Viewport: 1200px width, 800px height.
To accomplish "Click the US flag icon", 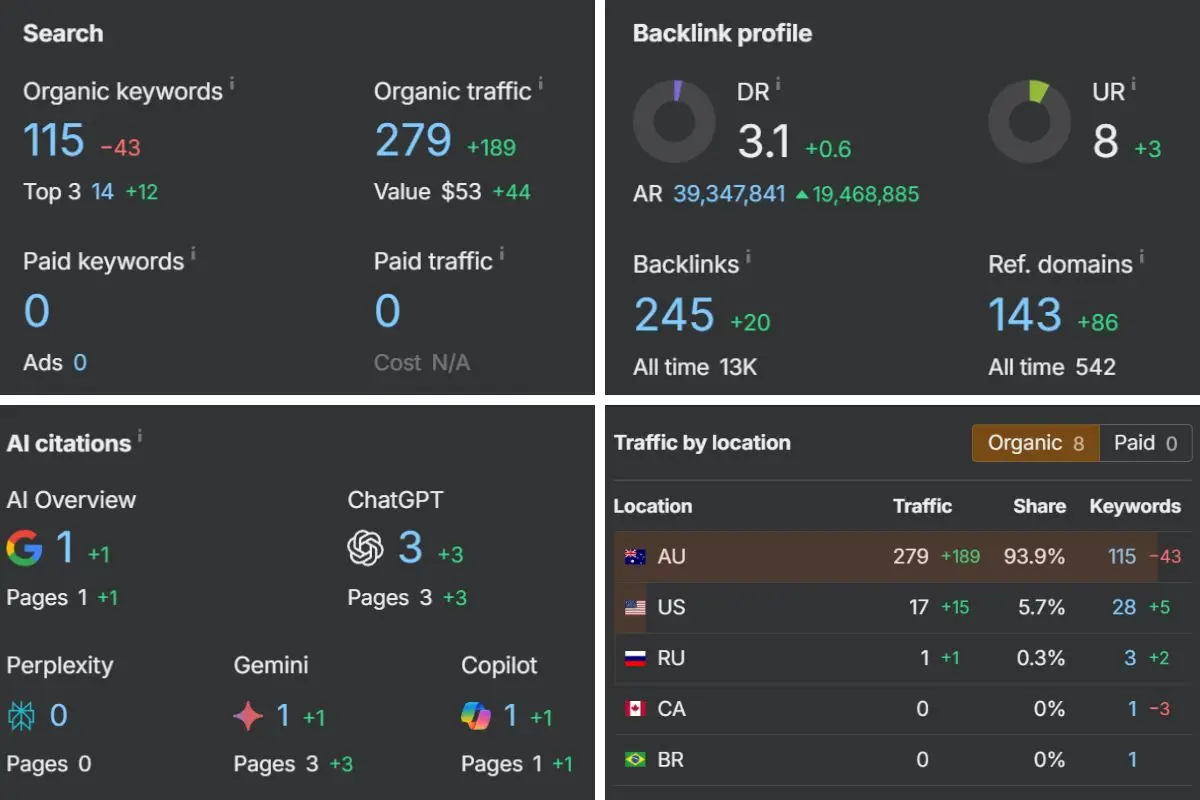I will [x=634, y=607].
